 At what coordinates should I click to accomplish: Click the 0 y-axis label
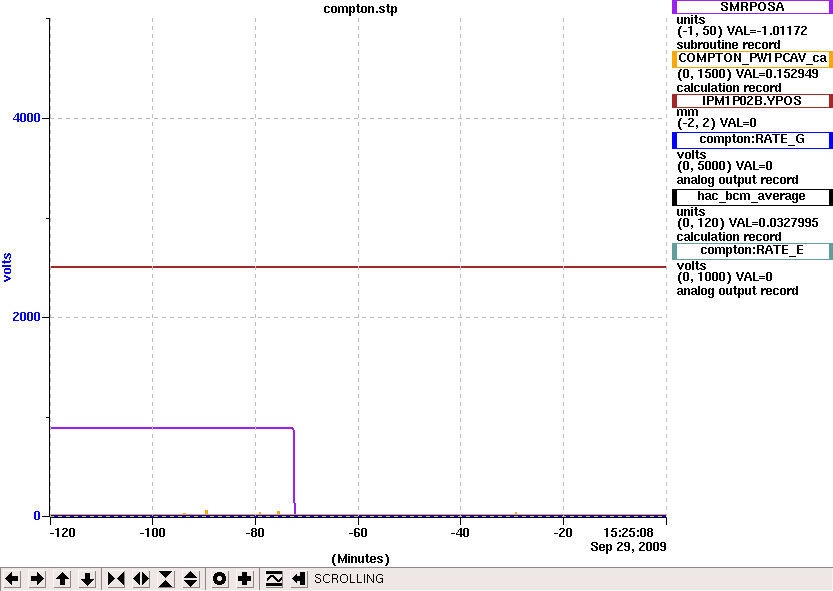[x=37, y=516]
